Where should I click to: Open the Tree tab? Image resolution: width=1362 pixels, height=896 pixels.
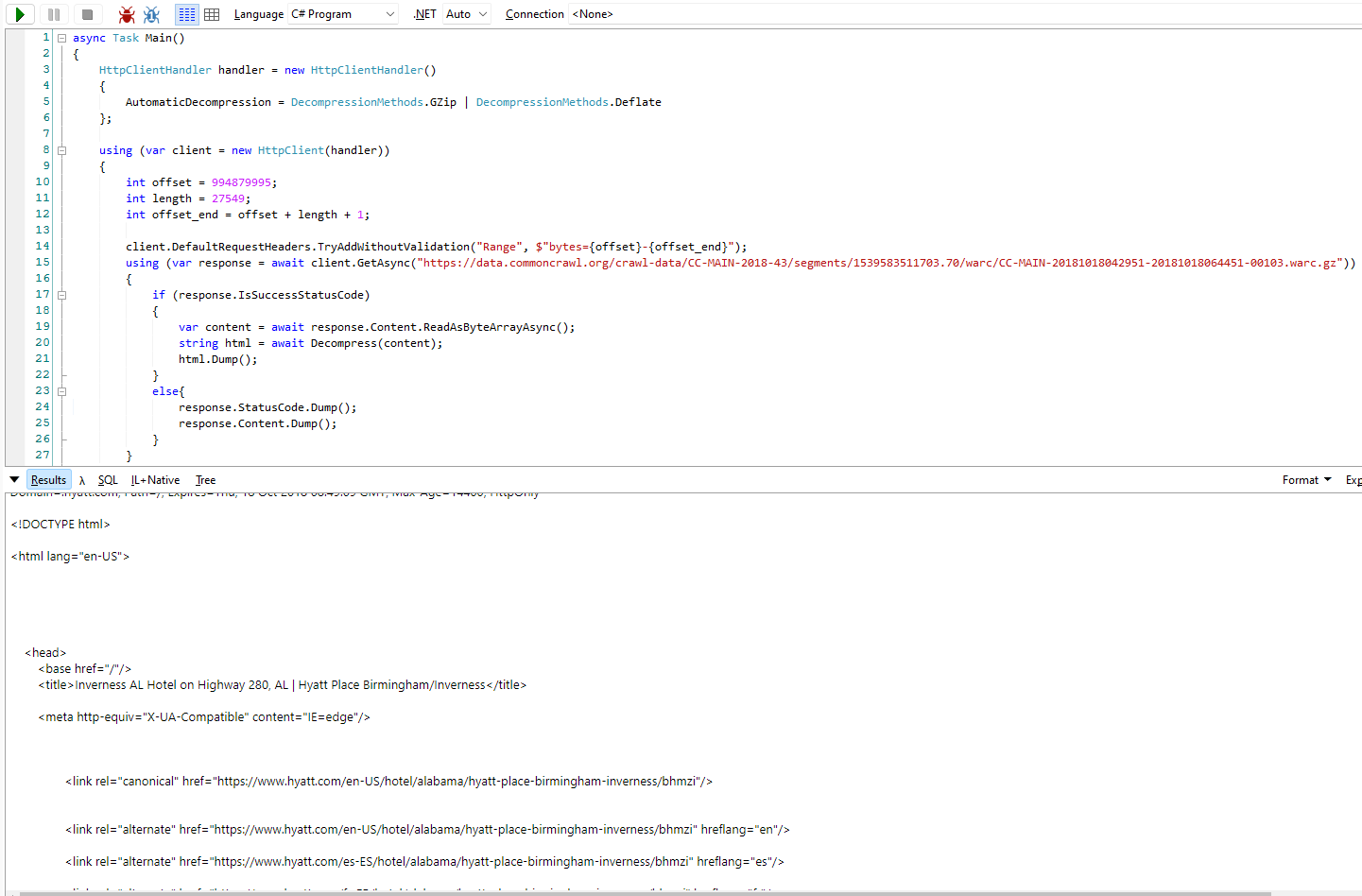pos(205,480)
